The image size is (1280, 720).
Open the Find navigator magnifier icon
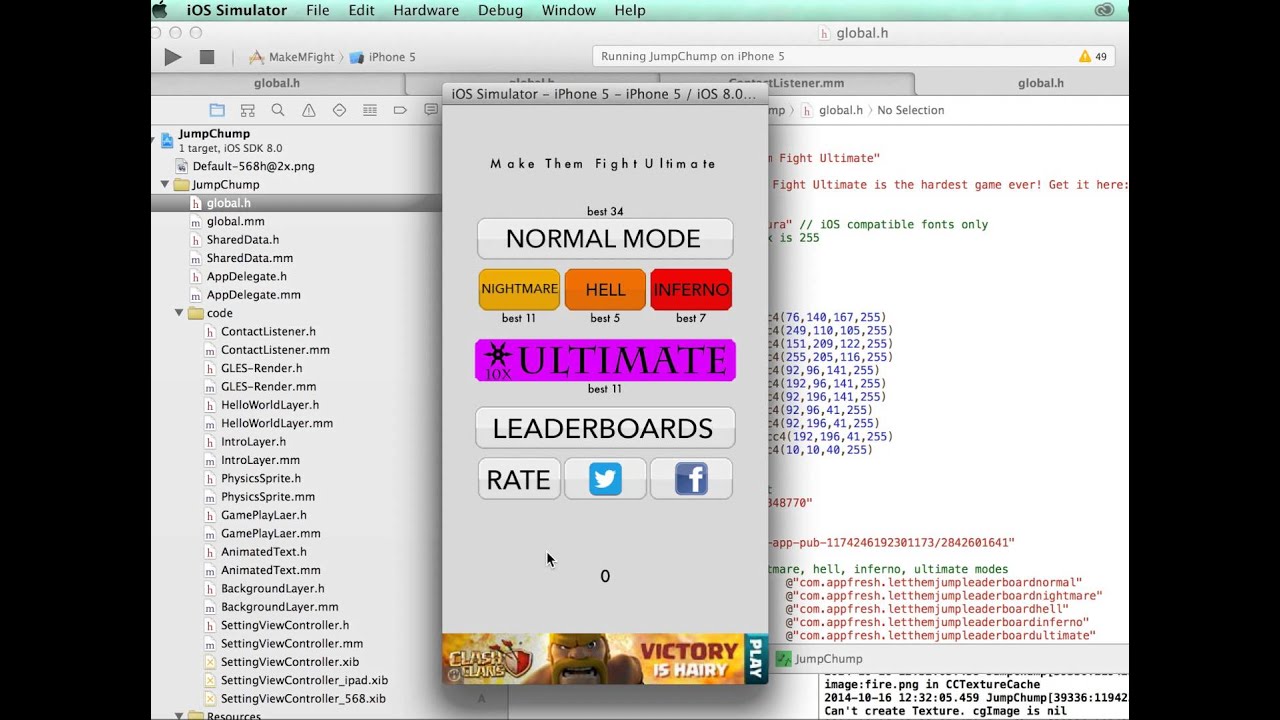click(x=278, y=110)
